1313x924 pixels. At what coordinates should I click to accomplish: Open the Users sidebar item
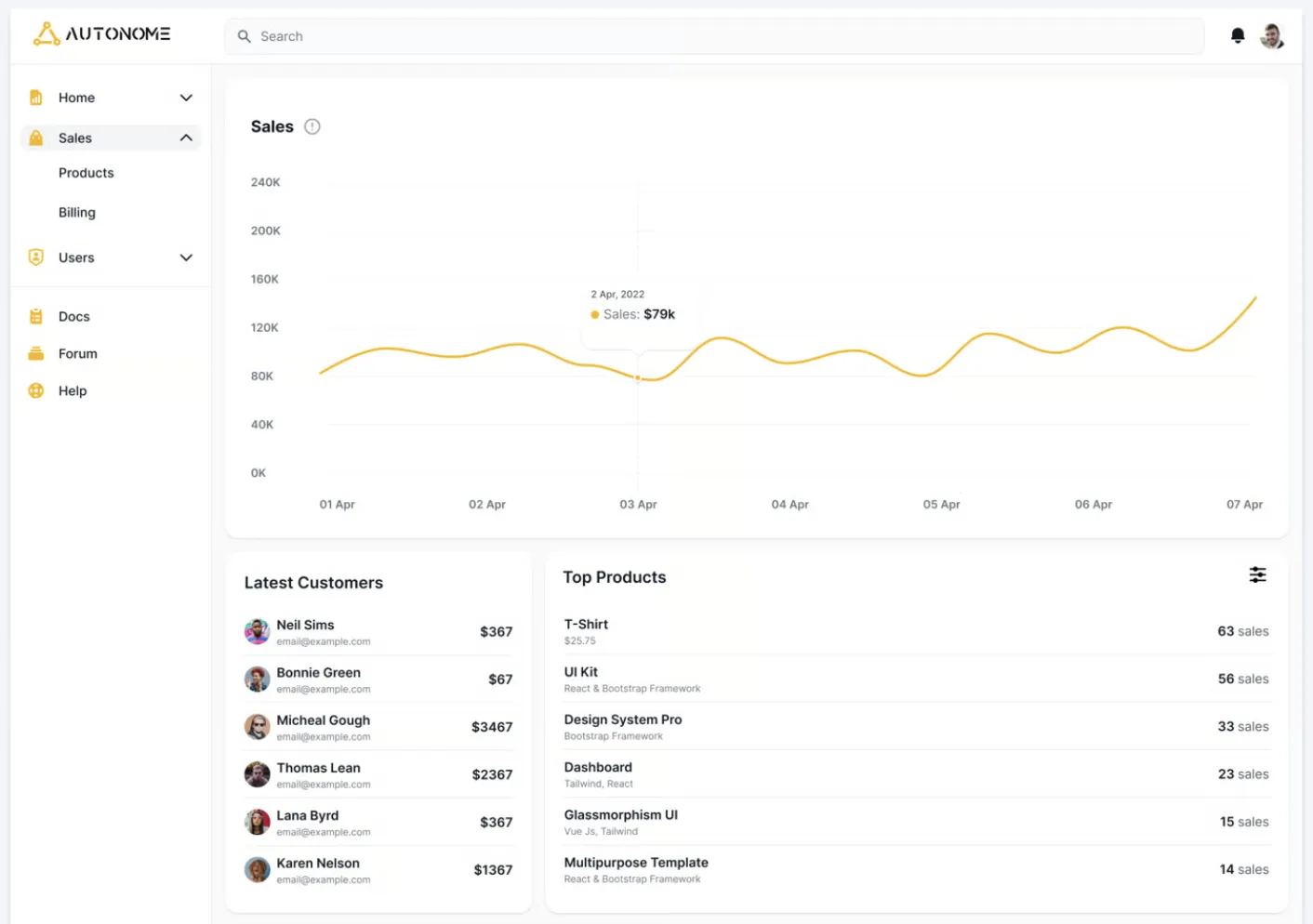(x=111, y=257)
